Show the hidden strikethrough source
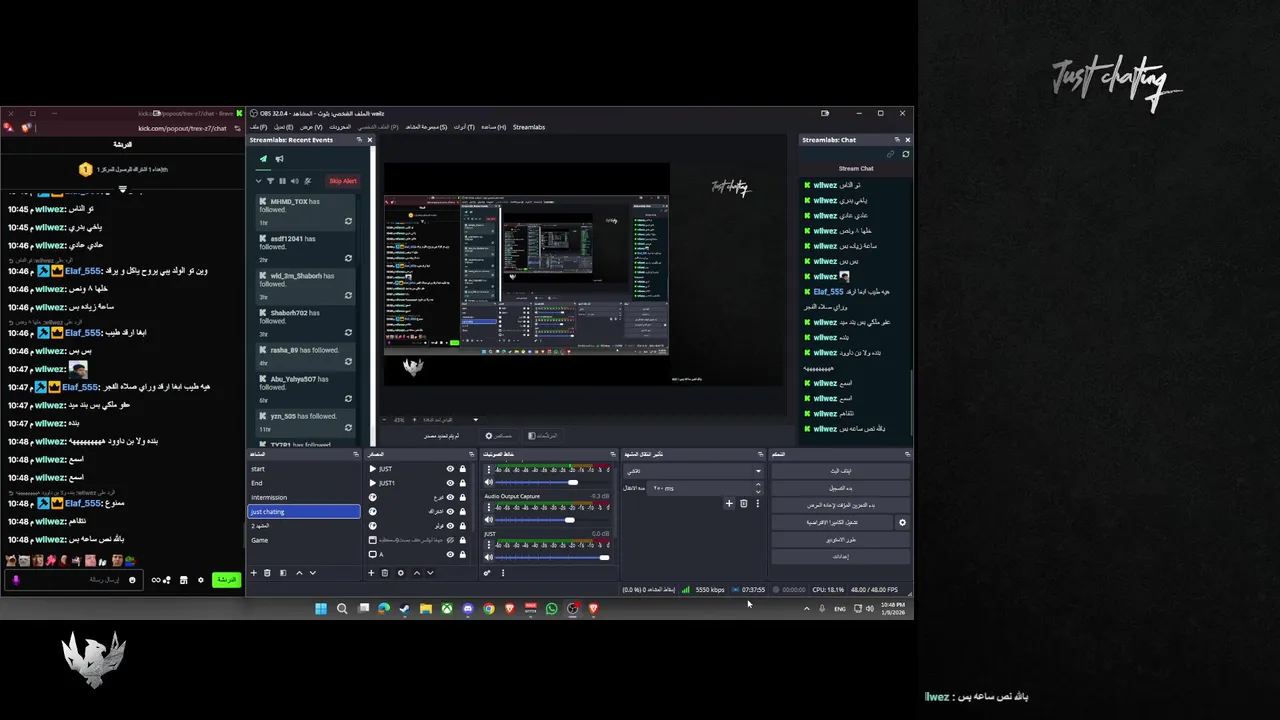 450,540
